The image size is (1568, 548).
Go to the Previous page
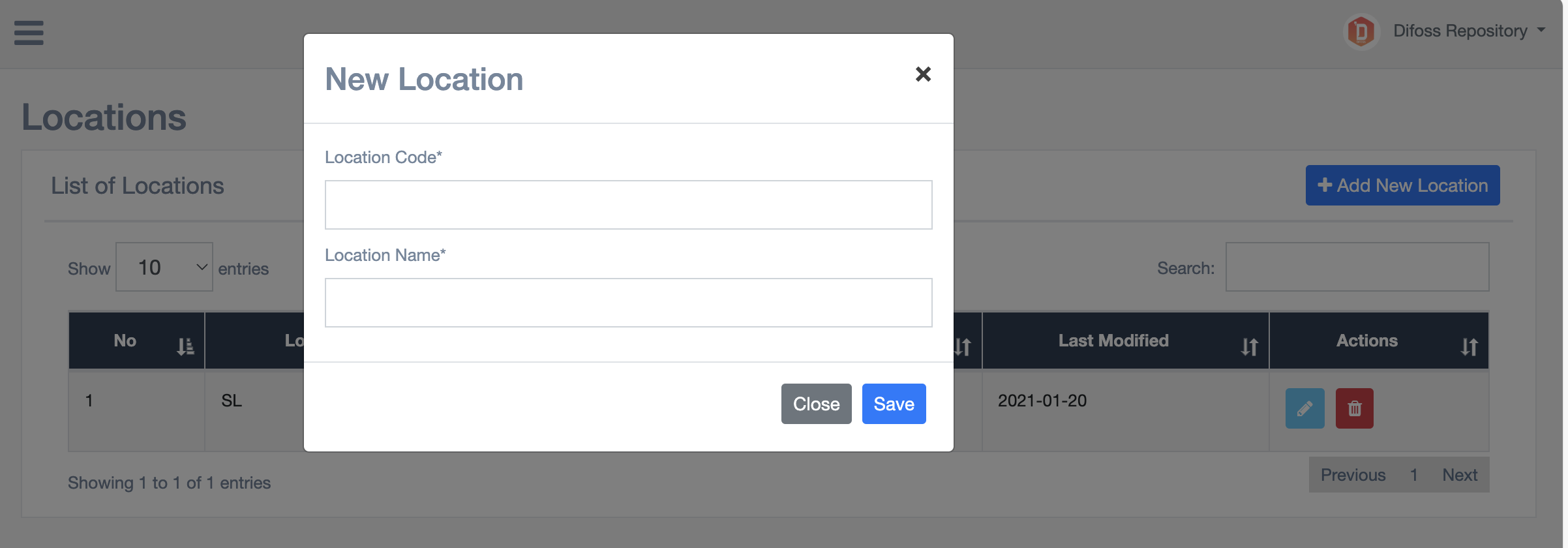tap(1353, 475)
